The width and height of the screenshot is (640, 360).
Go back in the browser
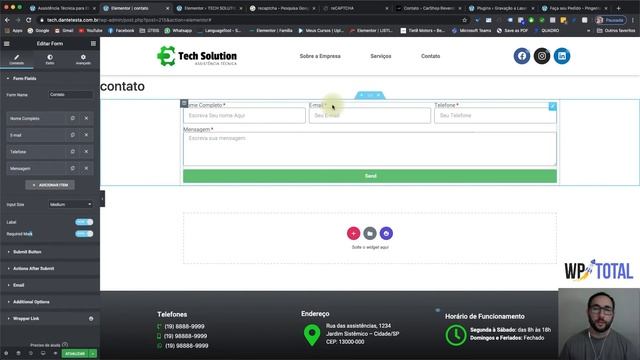pos(7,20)
